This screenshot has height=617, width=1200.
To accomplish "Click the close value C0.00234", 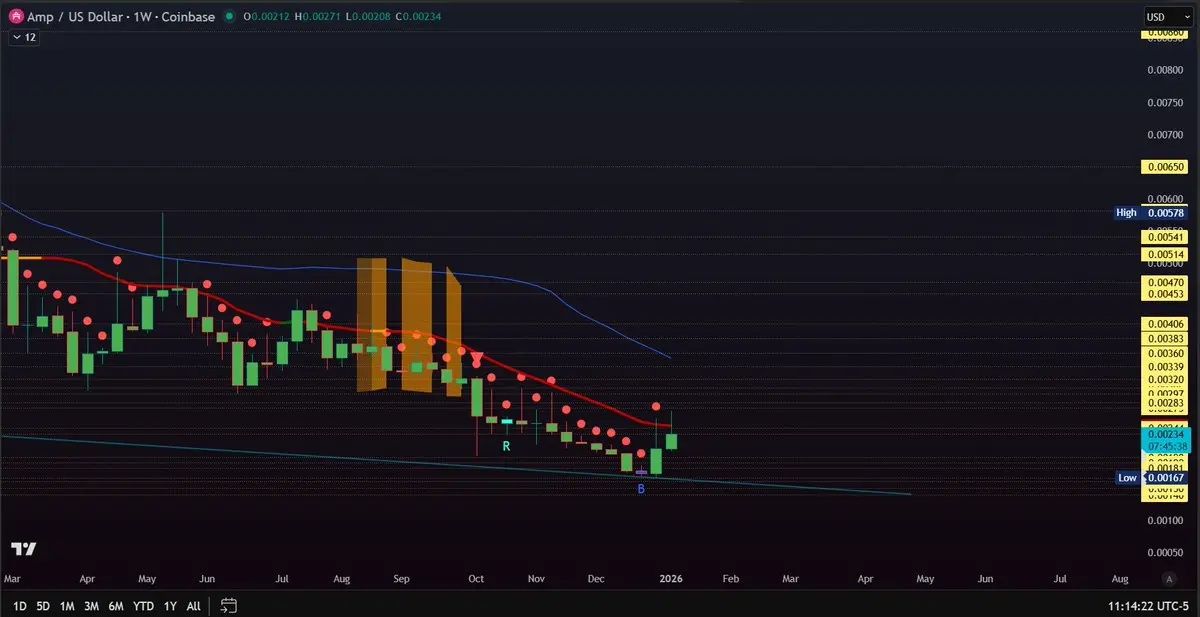I will pyautogui.click(x=417, y=17).
